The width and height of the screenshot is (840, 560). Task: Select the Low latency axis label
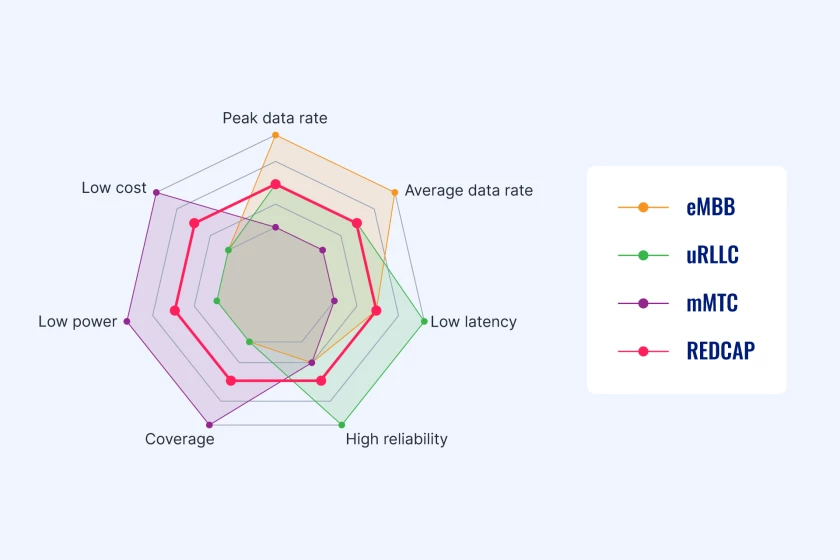474,322
